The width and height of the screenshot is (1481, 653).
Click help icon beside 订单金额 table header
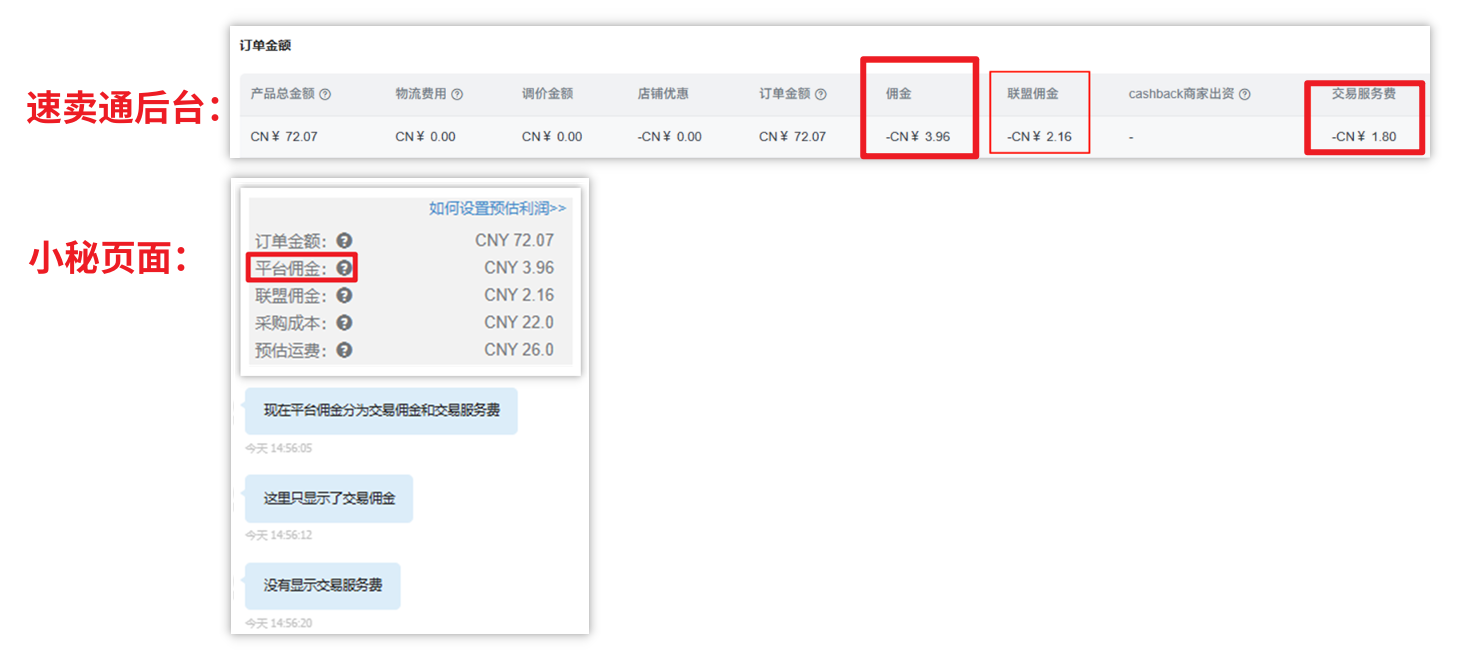[821, 94]
